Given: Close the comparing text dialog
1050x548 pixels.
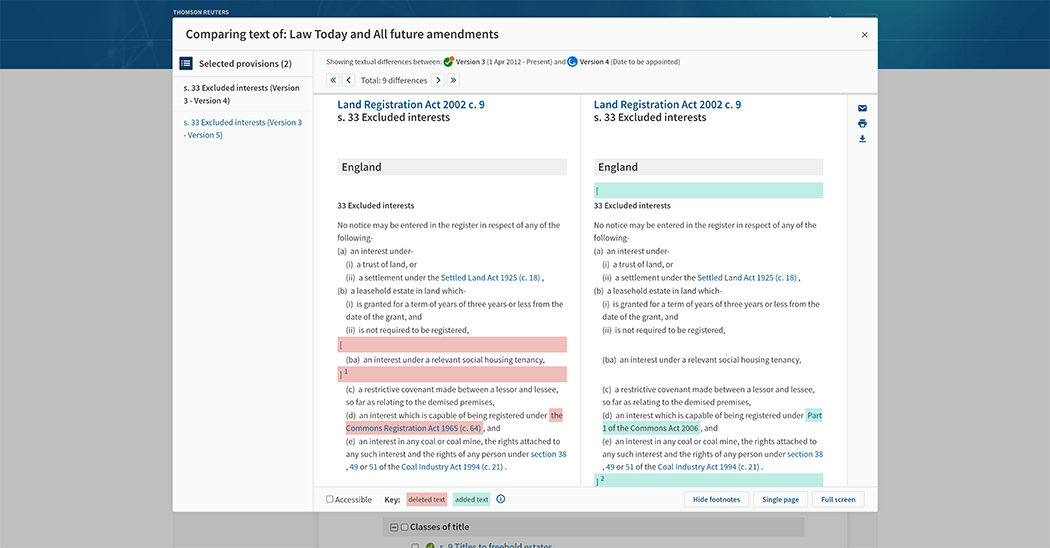Looking at the screenshot, I should coord(865,35).
